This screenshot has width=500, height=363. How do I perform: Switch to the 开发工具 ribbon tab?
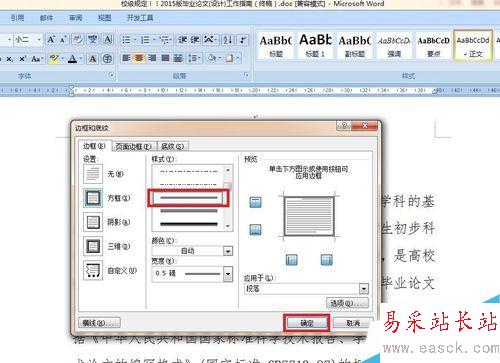tap(140, 17)
